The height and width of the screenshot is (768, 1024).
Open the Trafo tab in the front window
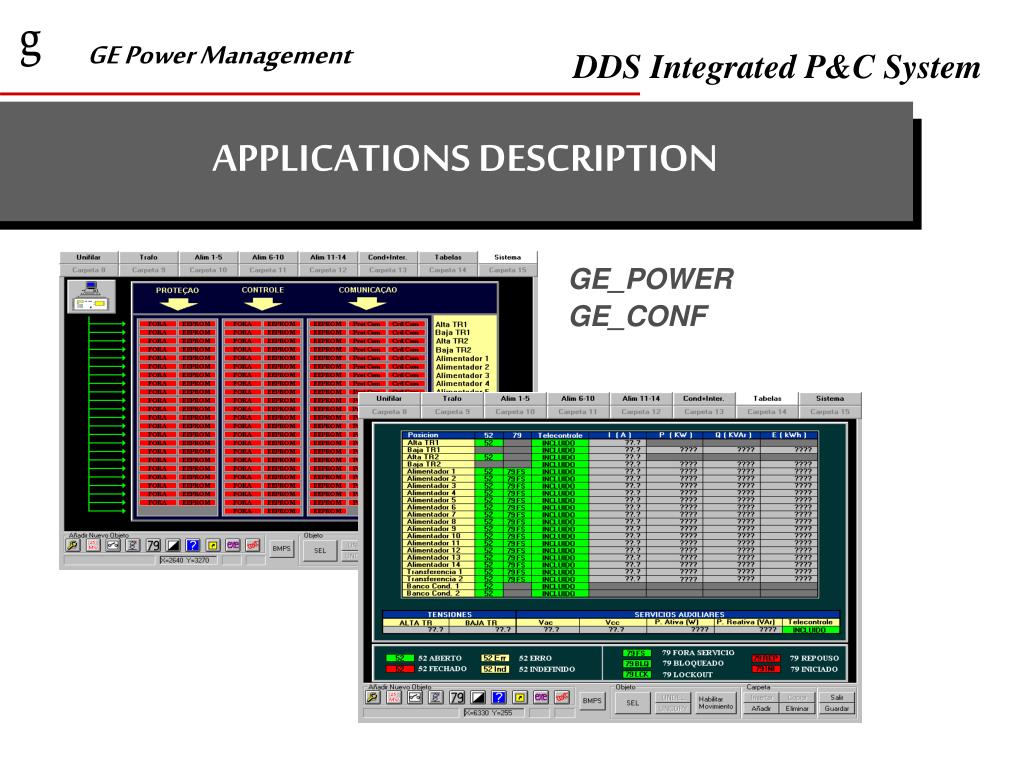click(x=452, y=398)
